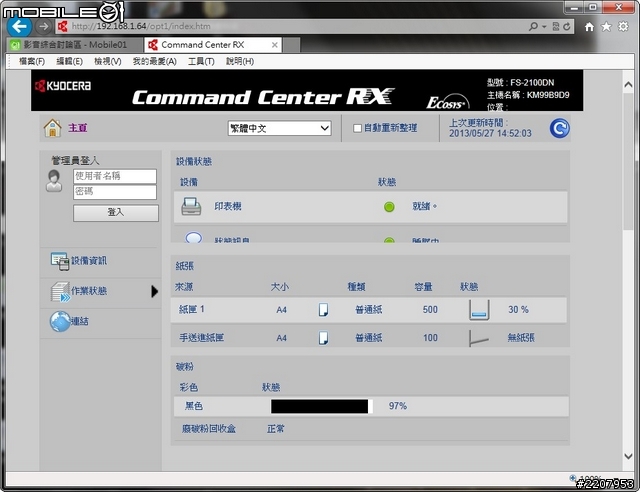Open the address bar search dropdown arrow

pos(544,27)
